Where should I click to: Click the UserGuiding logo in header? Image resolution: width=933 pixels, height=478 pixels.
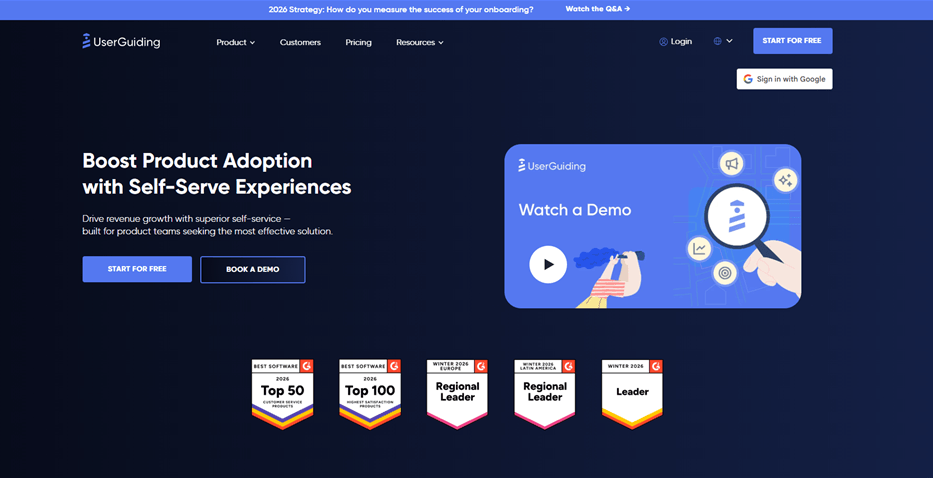point(121,41)
